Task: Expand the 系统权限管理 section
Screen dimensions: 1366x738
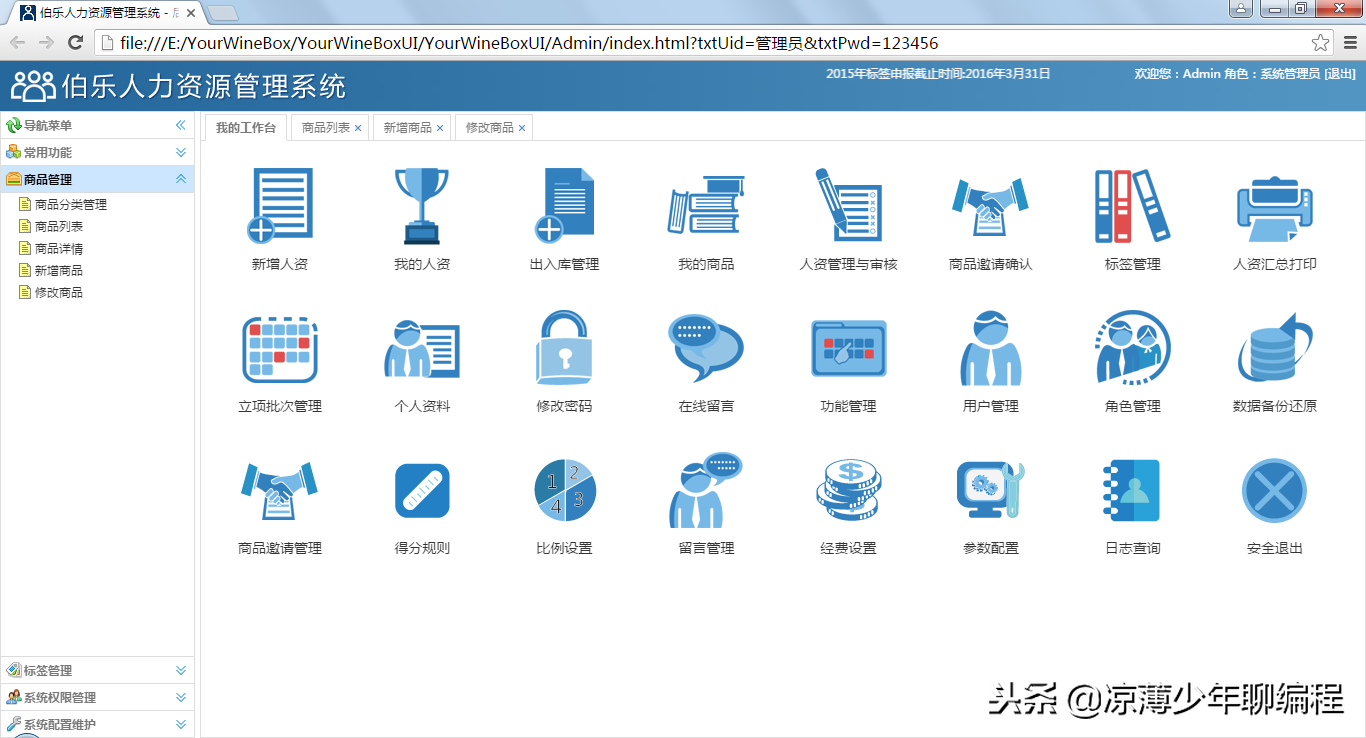Action: (x=181, y=697)
